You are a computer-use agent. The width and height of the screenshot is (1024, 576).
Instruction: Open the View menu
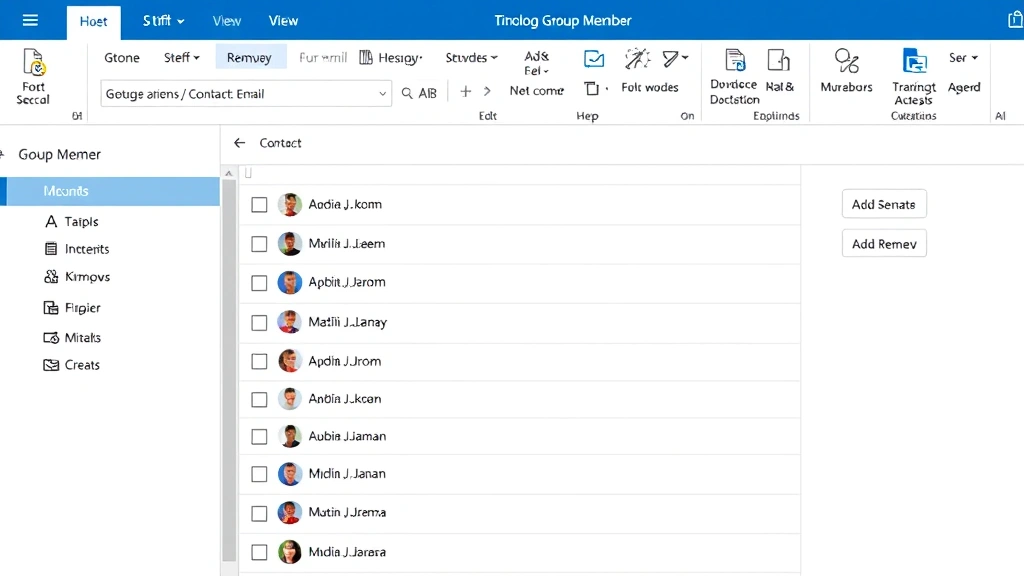click(226, 20)
